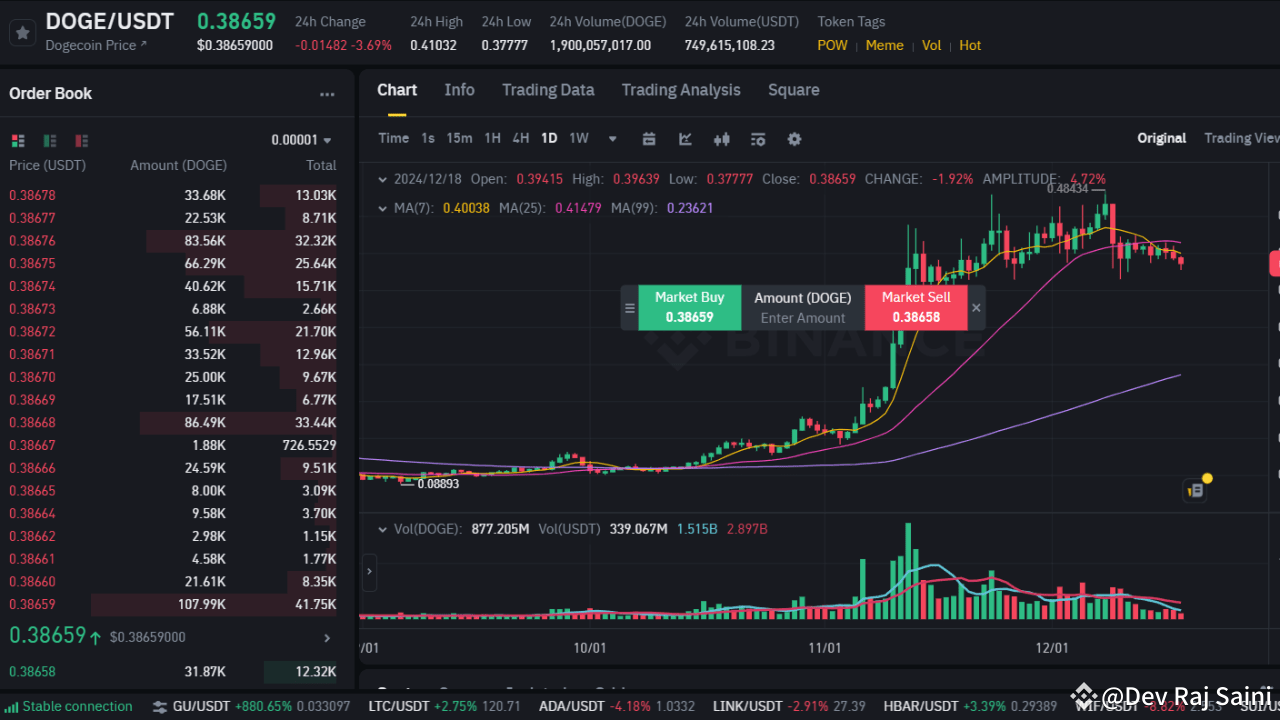1280x720 pixels.
Task: Switch chart to Trading View mode
Action: click(x=1243, y=138)
